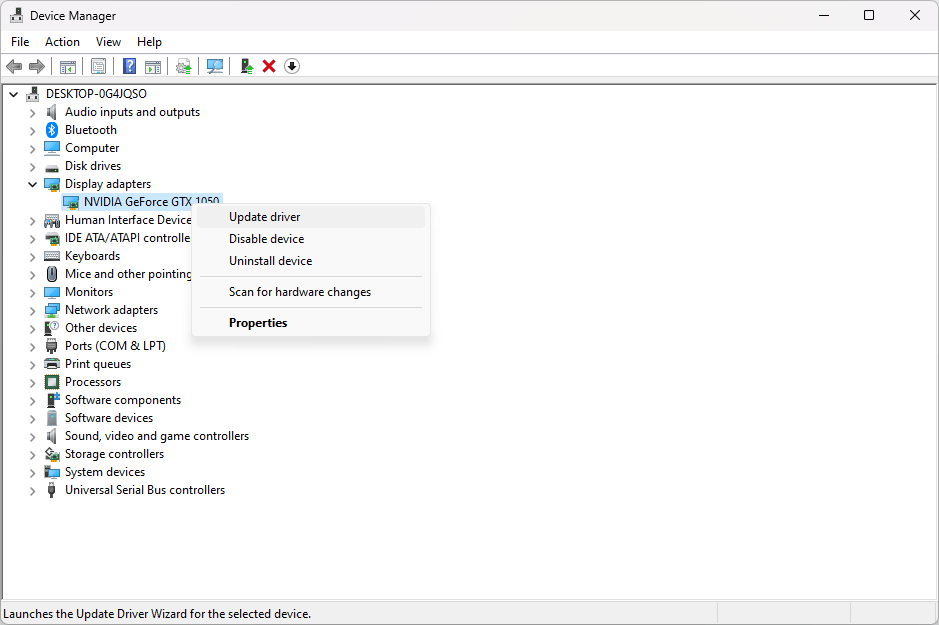Click the Back arrow toolbar icon
This screenshot has width=939, height=625.
tap(14, 66)
